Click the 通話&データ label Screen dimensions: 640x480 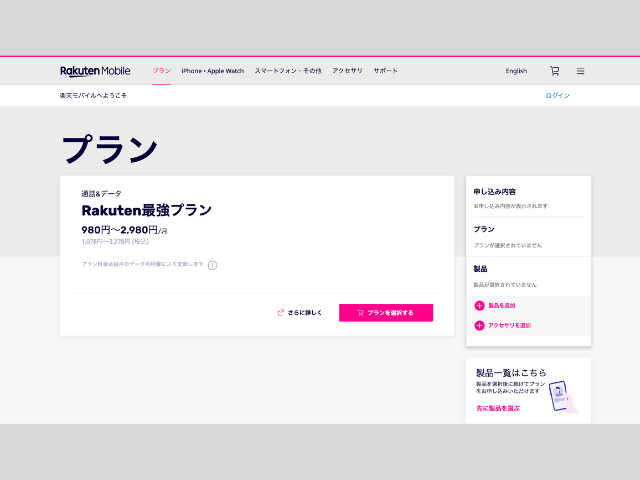(x=101, y=193)
